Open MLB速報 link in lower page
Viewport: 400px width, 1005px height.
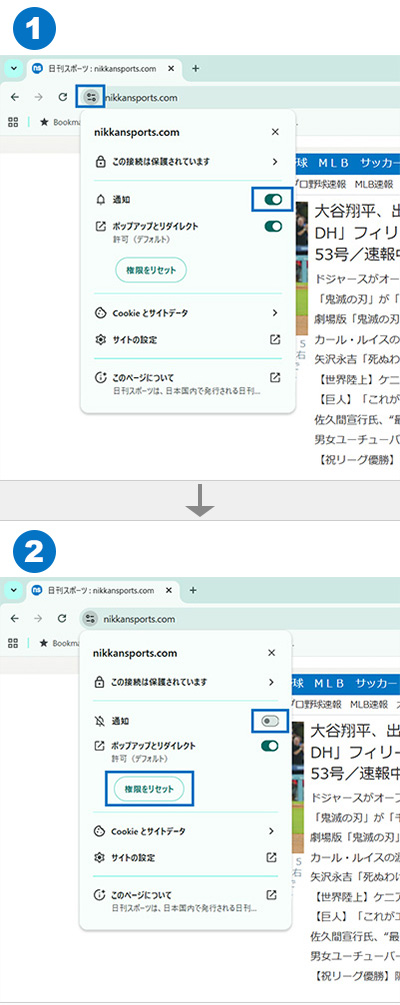(370, 704)
